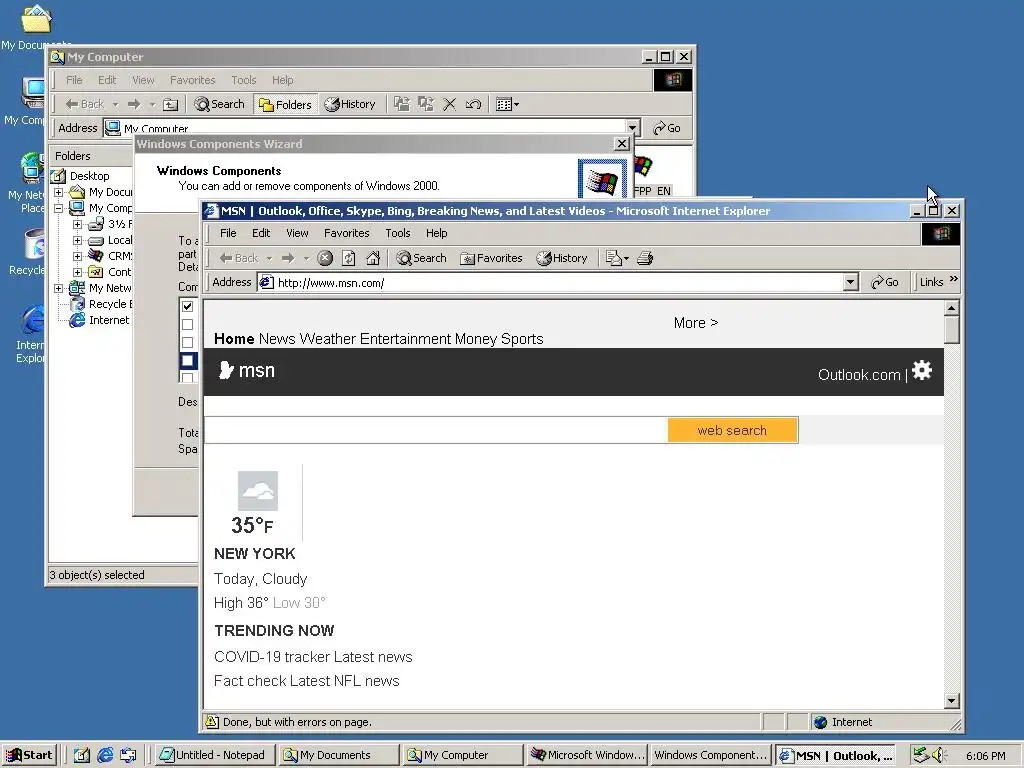1024x768 pixels.
Task: Open My Computer address bar dropdown
Action: tap(632, 127)
